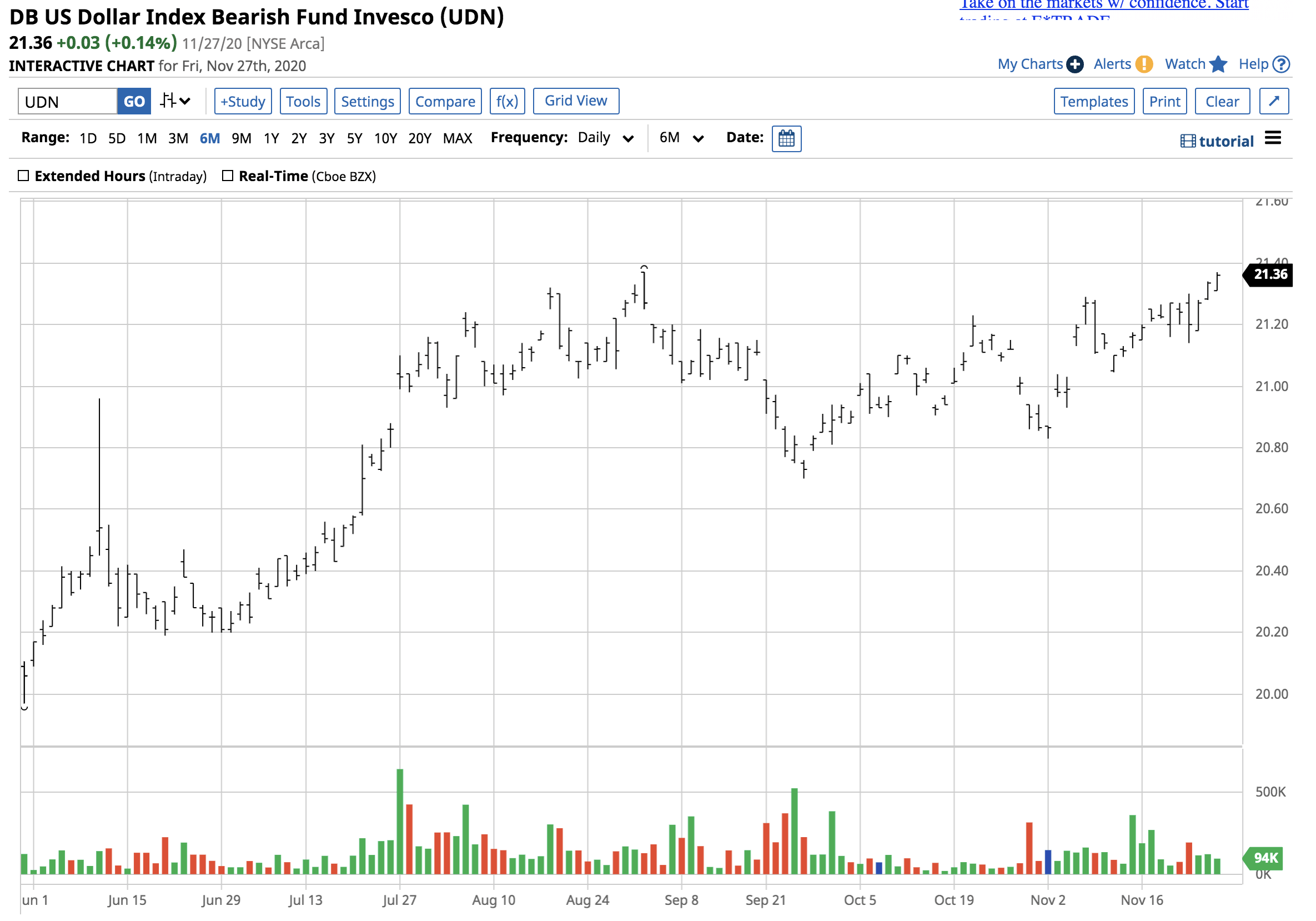This screenshot has width=1316, height=921.
Task: Click the UDN symbol input field
Action: pyautogui.click(x=68, y=102)
